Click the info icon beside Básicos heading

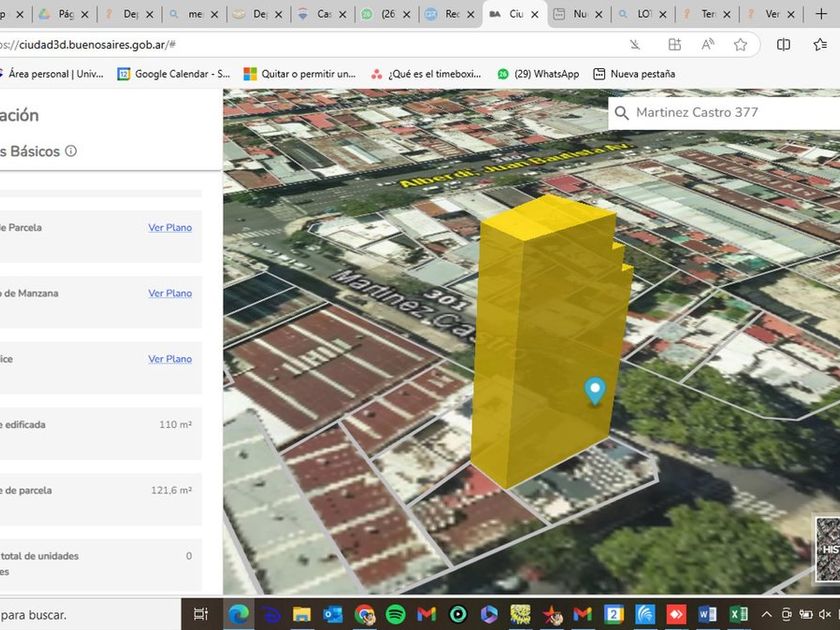pyautogui.click(x=71, y=151)
